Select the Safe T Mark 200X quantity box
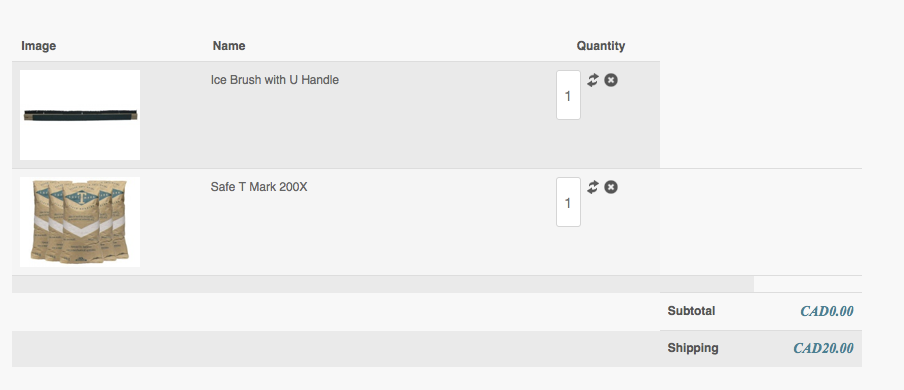 click(x=568, y=202)
